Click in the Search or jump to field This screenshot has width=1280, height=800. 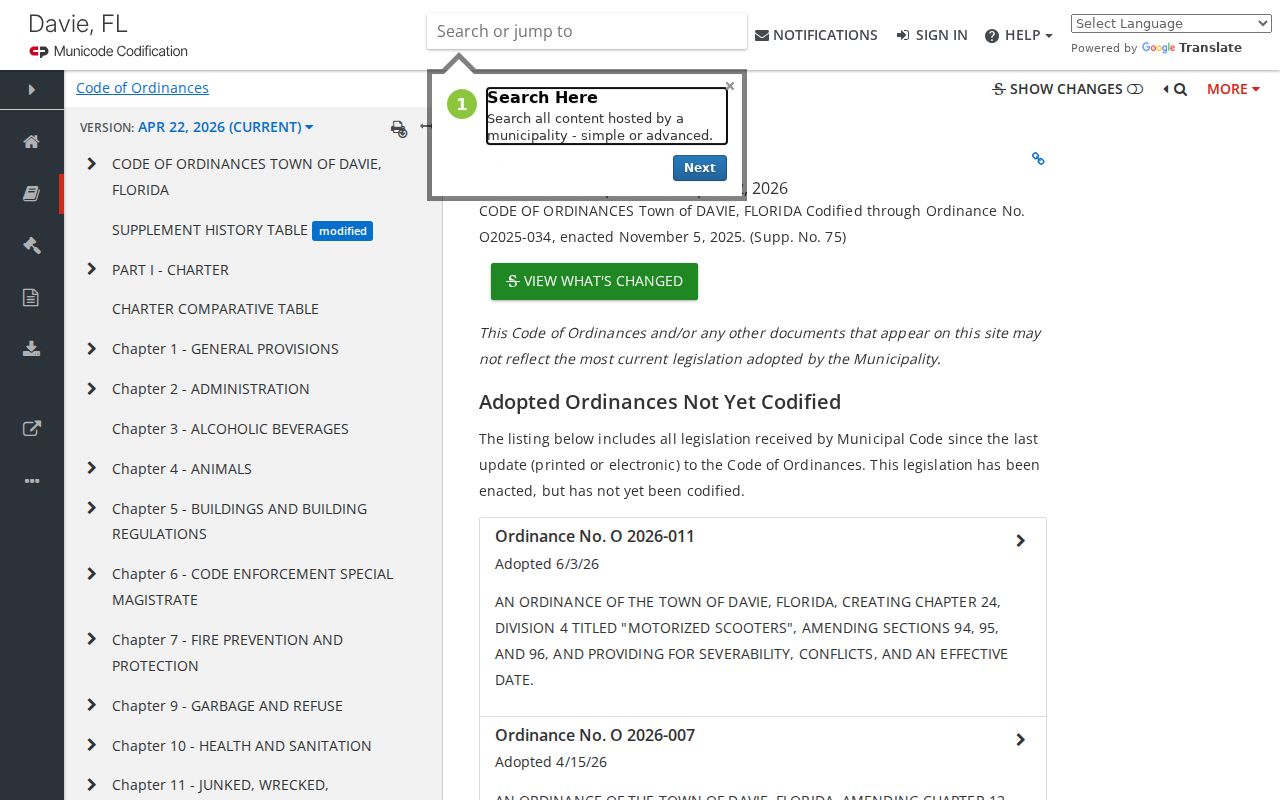pos(587,31)
